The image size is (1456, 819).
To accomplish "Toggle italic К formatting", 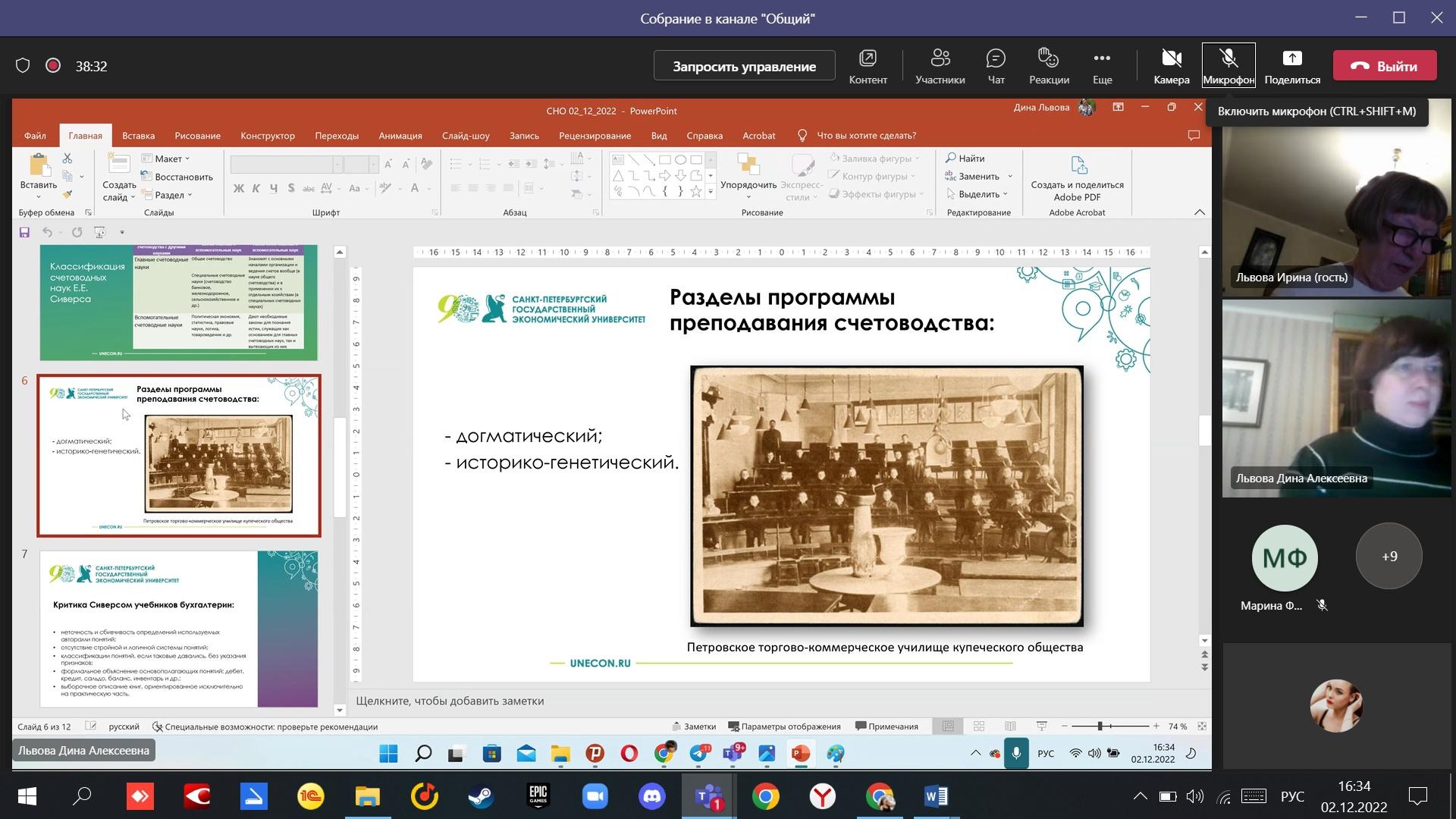I will click(x=256, y=188).
